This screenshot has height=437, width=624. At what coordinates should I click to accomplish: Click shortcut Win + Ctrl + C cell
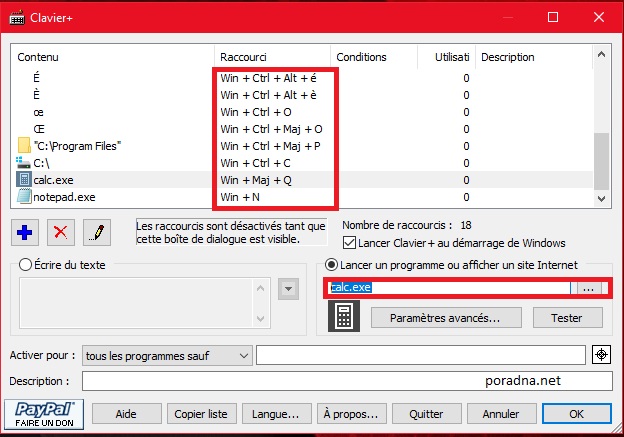click(255, 163)
